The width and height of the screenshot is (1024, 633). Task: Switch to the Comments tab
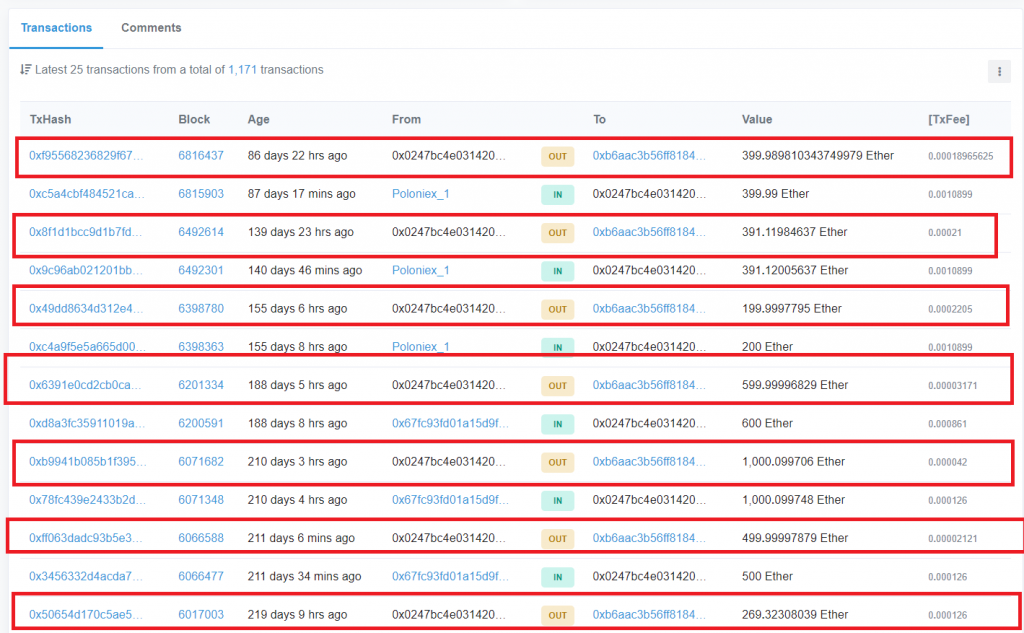point(151,28)
